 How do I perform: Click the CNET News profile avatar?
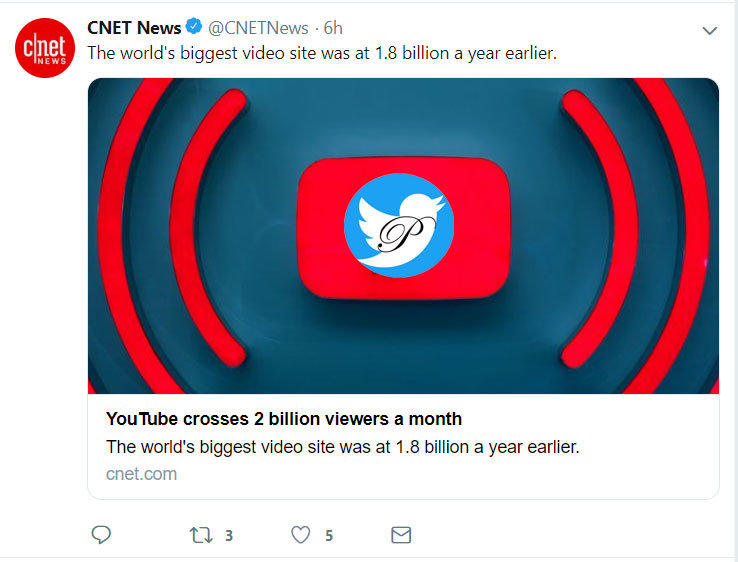point(44,51)
